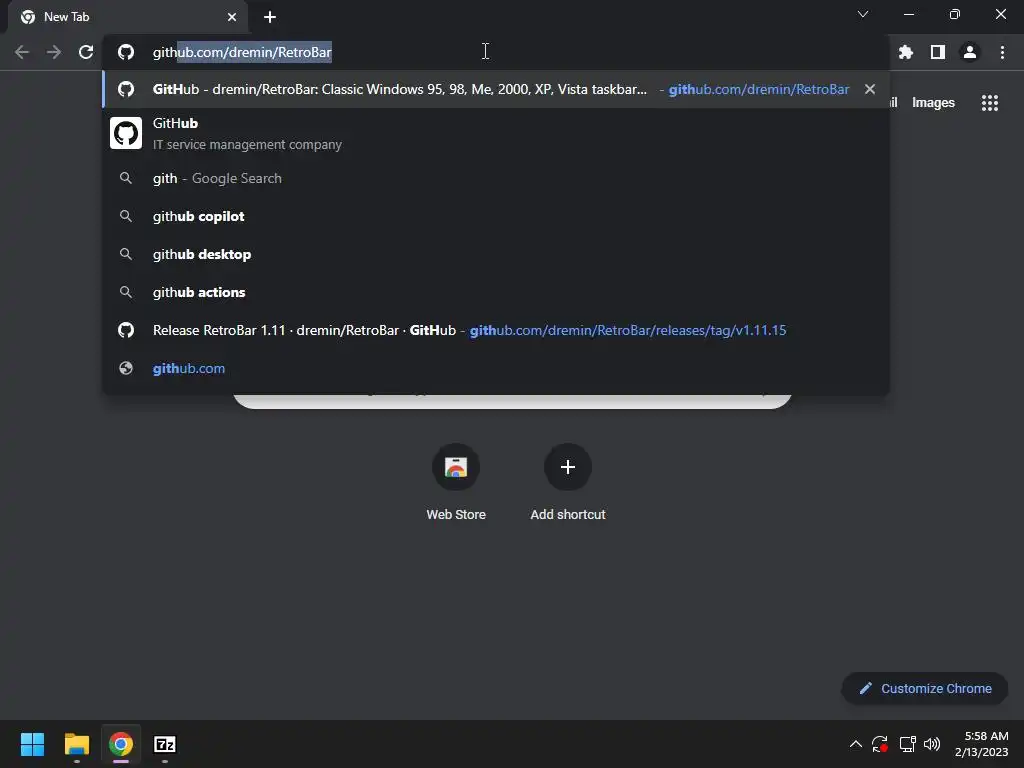
Task: Click the Add shortcut button
Action: pyautogui.click(x=568, y=482)
